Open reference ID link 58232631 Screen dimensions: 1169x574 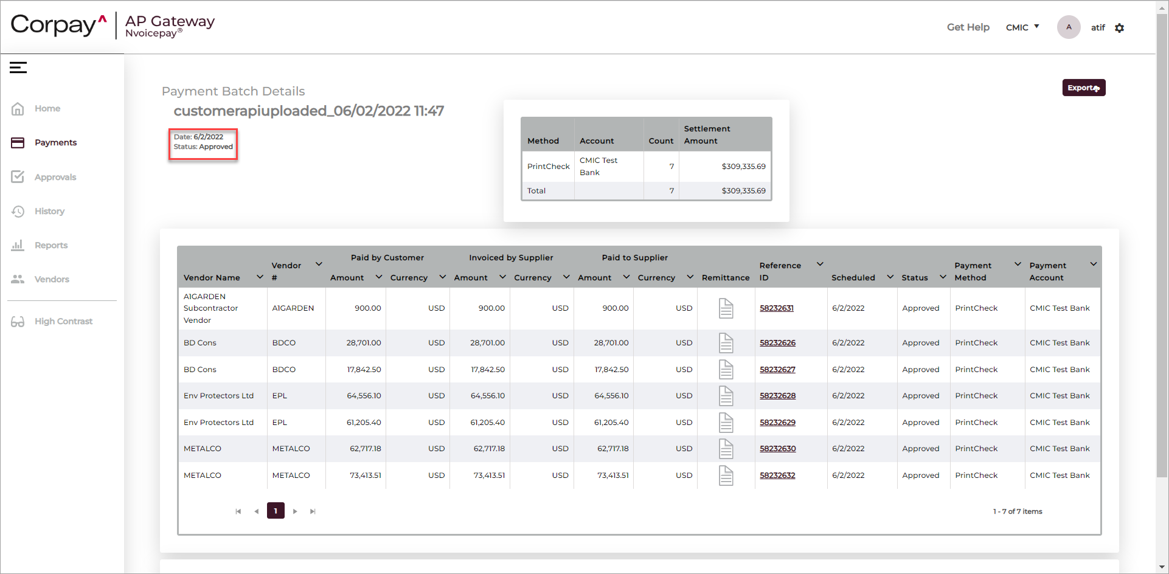(x=777, y=308)
